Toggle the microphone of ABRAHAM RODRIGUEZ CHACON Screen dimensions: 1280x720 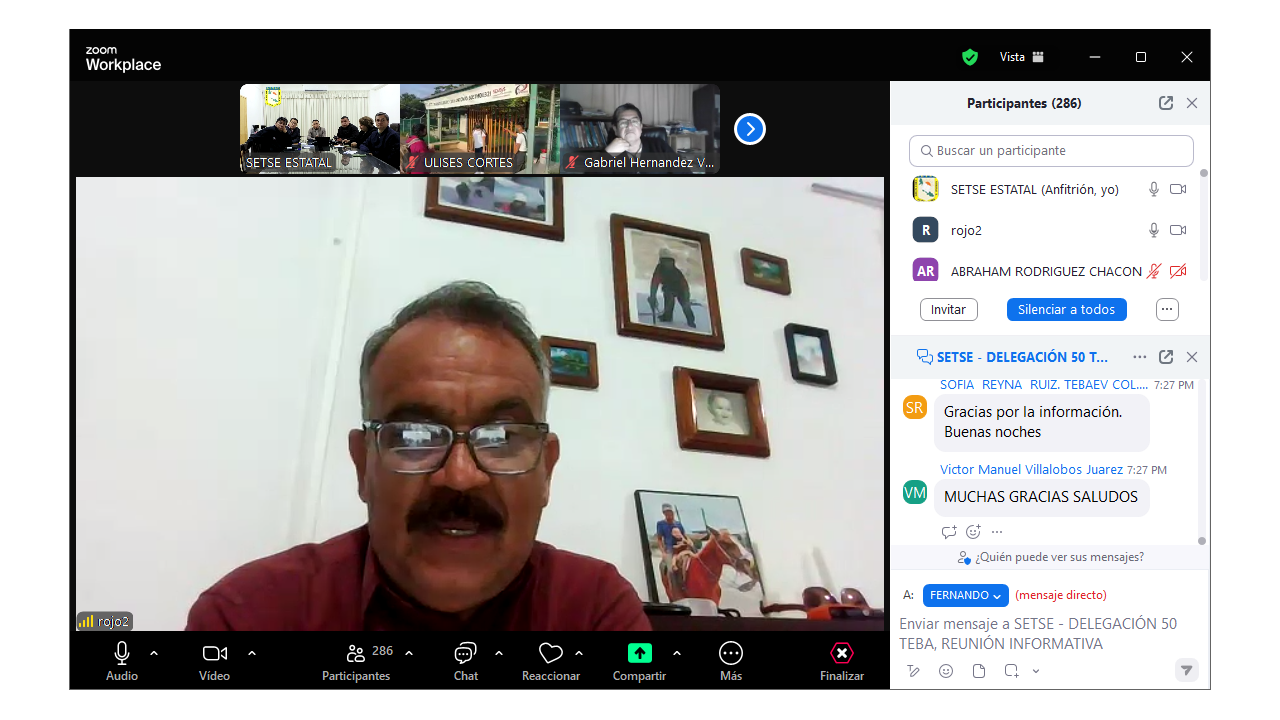point(1153,271)
